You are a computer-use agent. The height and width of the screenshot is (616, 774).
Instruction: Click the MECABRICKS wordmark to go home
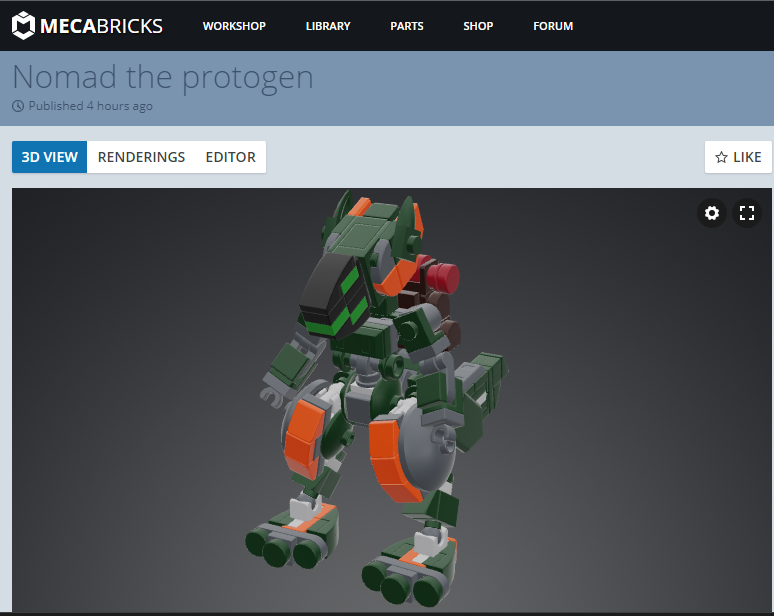point(100,26)
